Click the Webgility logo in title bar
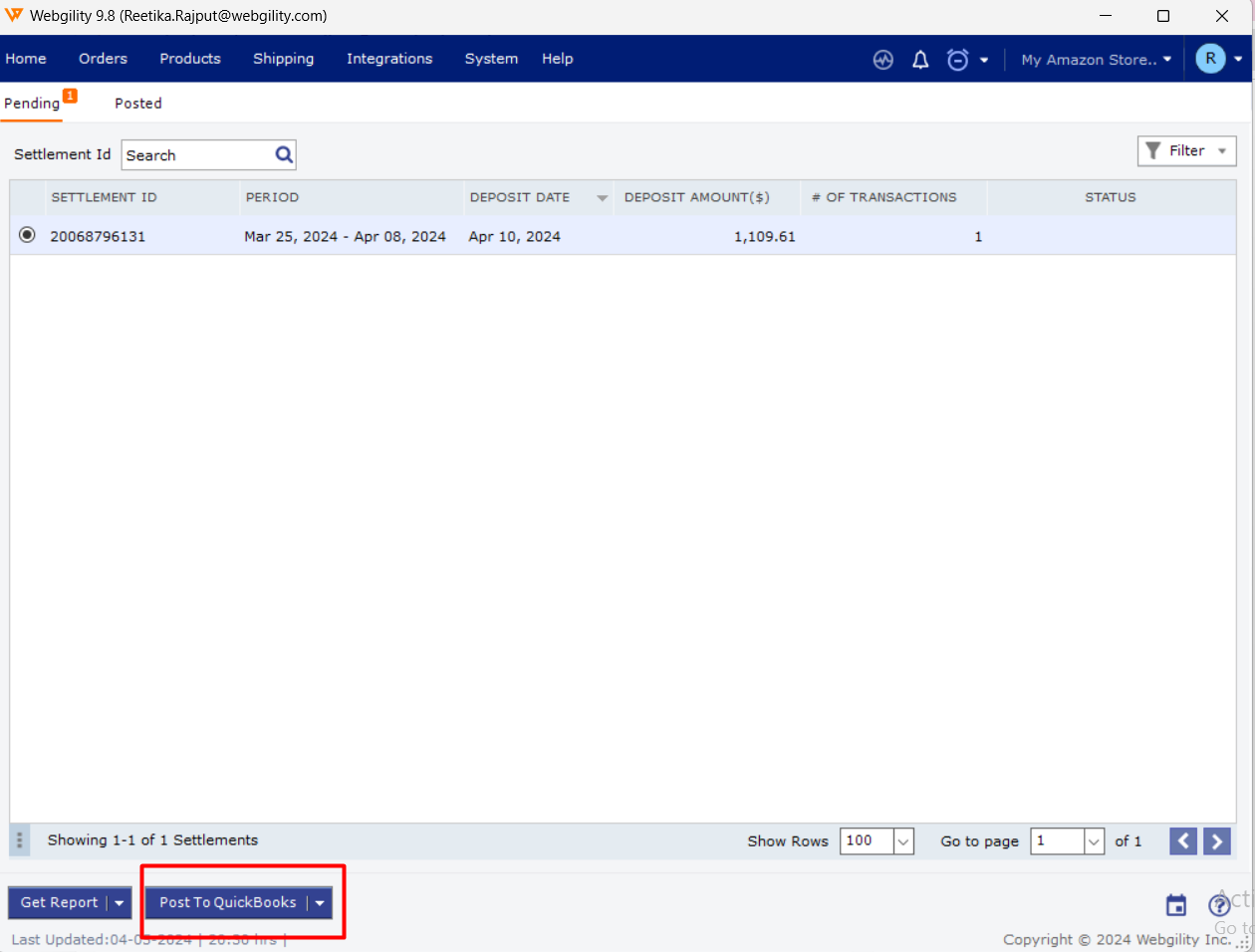Screen dimensions: 1255x952 coord(14,15)
